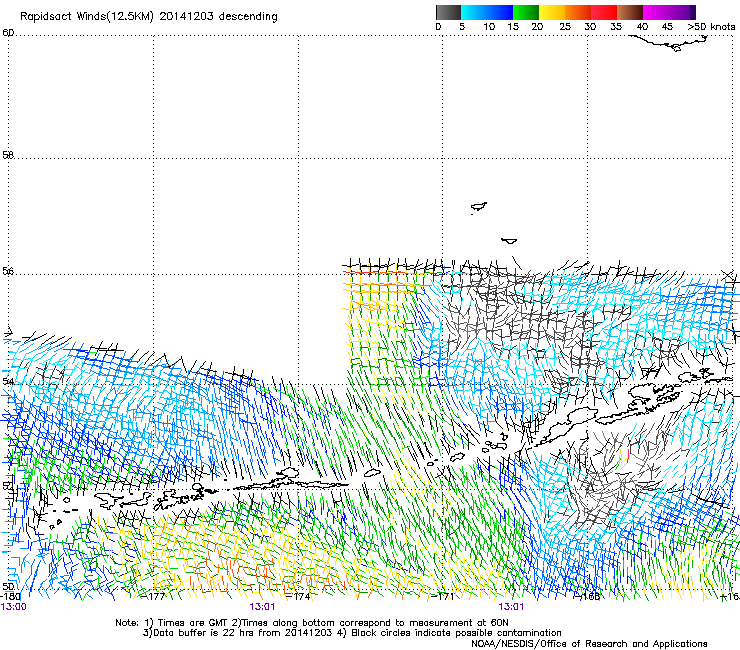Click the "40" label under the color scale
This screenshot has height=650, width=740.
(642, 27)
